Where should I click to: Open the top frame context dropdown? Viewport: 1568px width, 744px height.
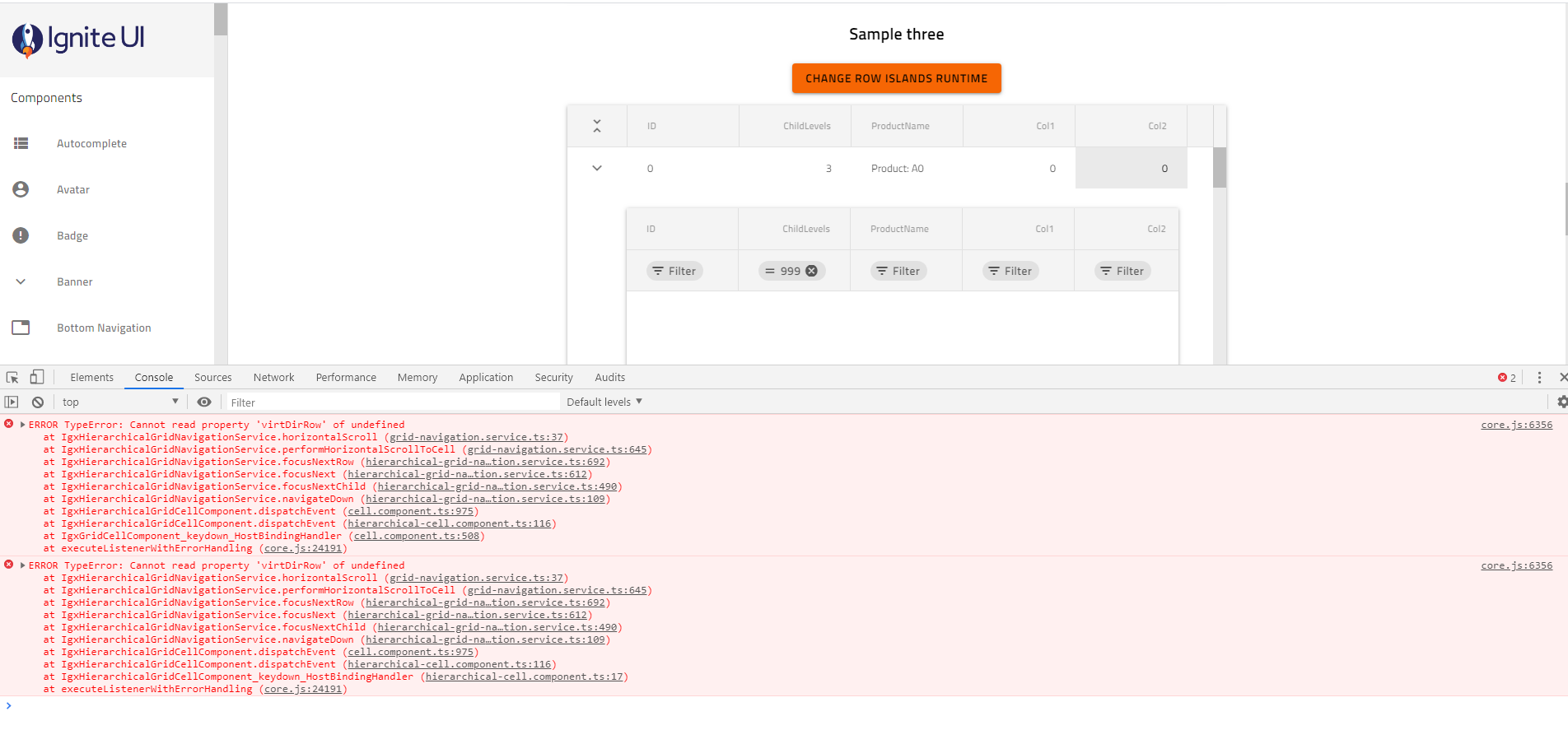coord(119,402)
